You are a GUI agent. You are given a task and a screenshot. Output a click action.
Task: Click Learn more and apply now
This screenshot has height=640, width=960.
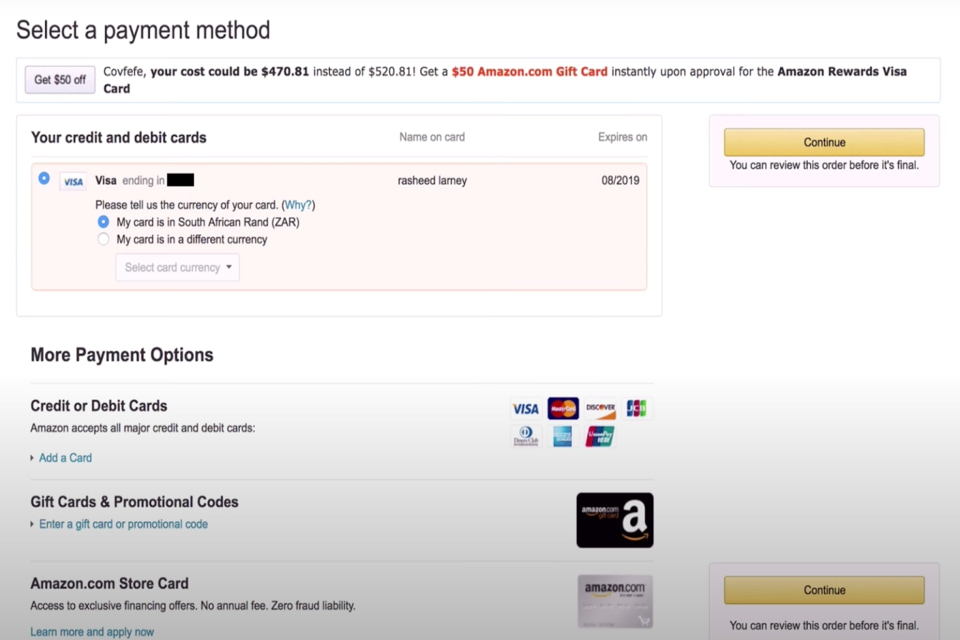92,631
